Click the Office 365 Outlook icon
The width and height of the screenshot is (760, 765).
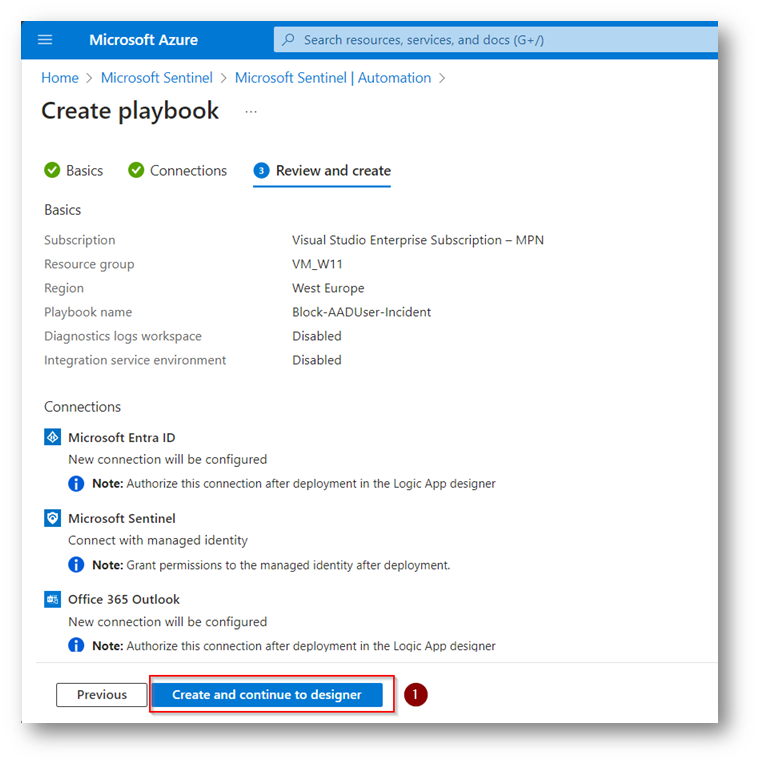(52, 599)
